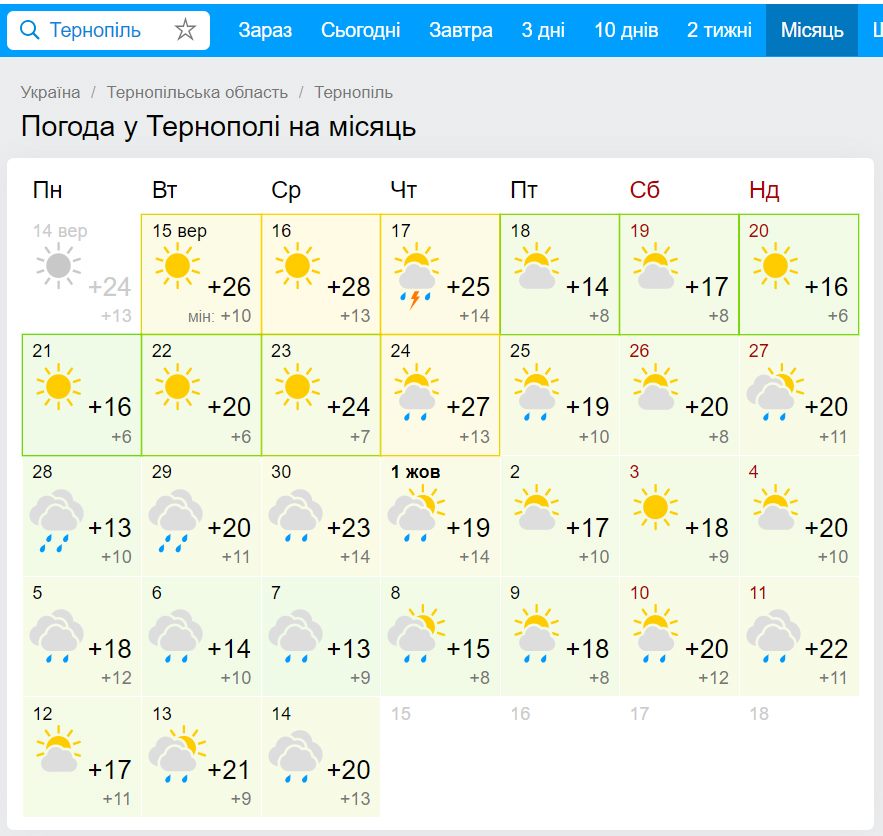Click rain-with-sun icon on day 24
The height and width of the screenshot is (836, 883).
(416, 392)
